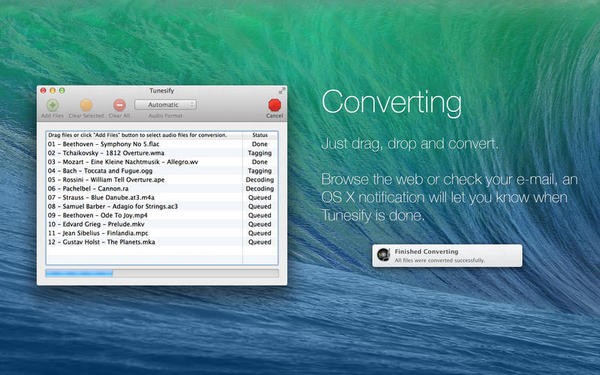Click the Decoding status of William Tell Overture

click(260, 180)
